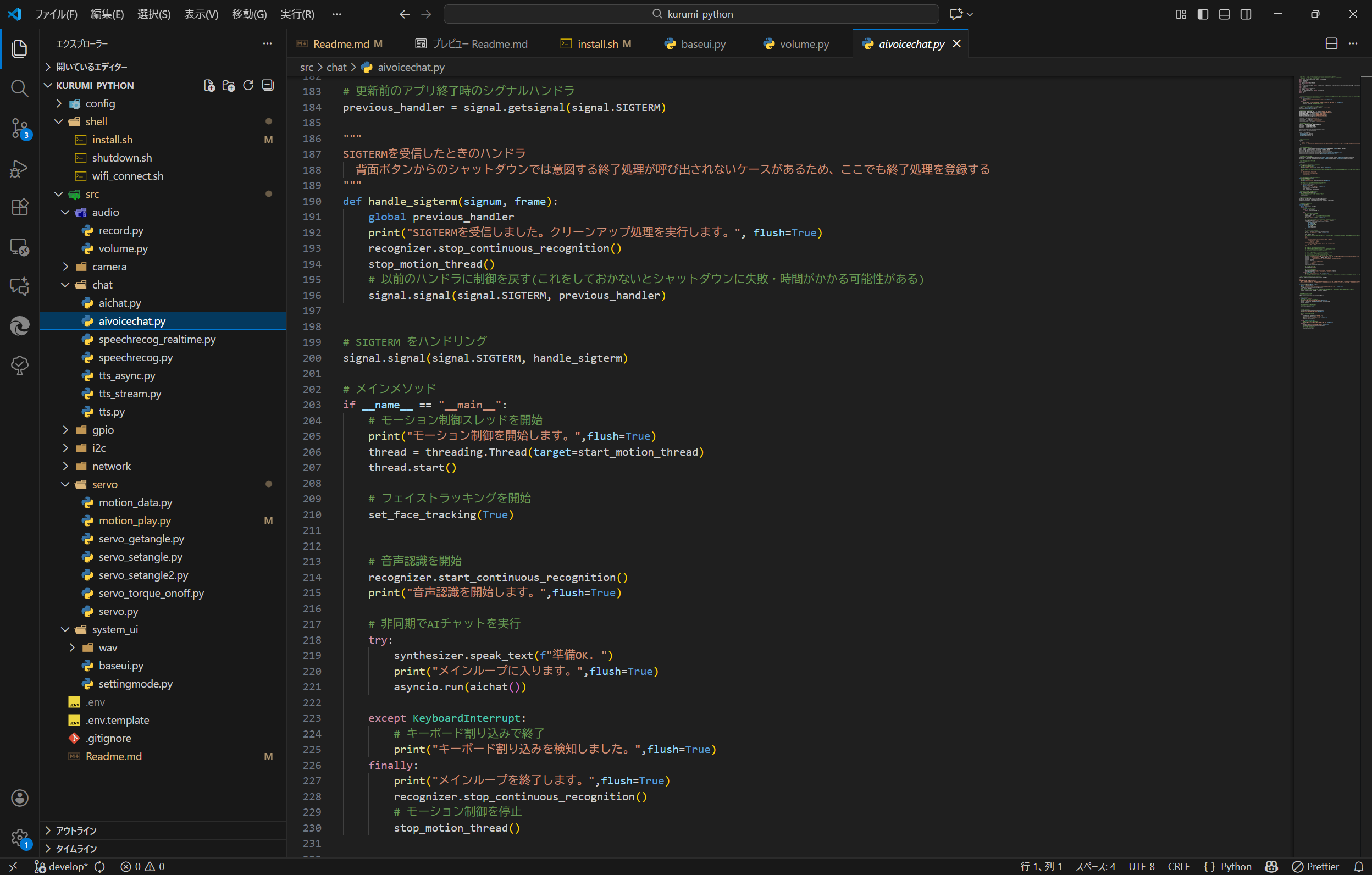Click the Python language mode indicator
This screenshot has width=1372, height=875.
[1235, 866]
